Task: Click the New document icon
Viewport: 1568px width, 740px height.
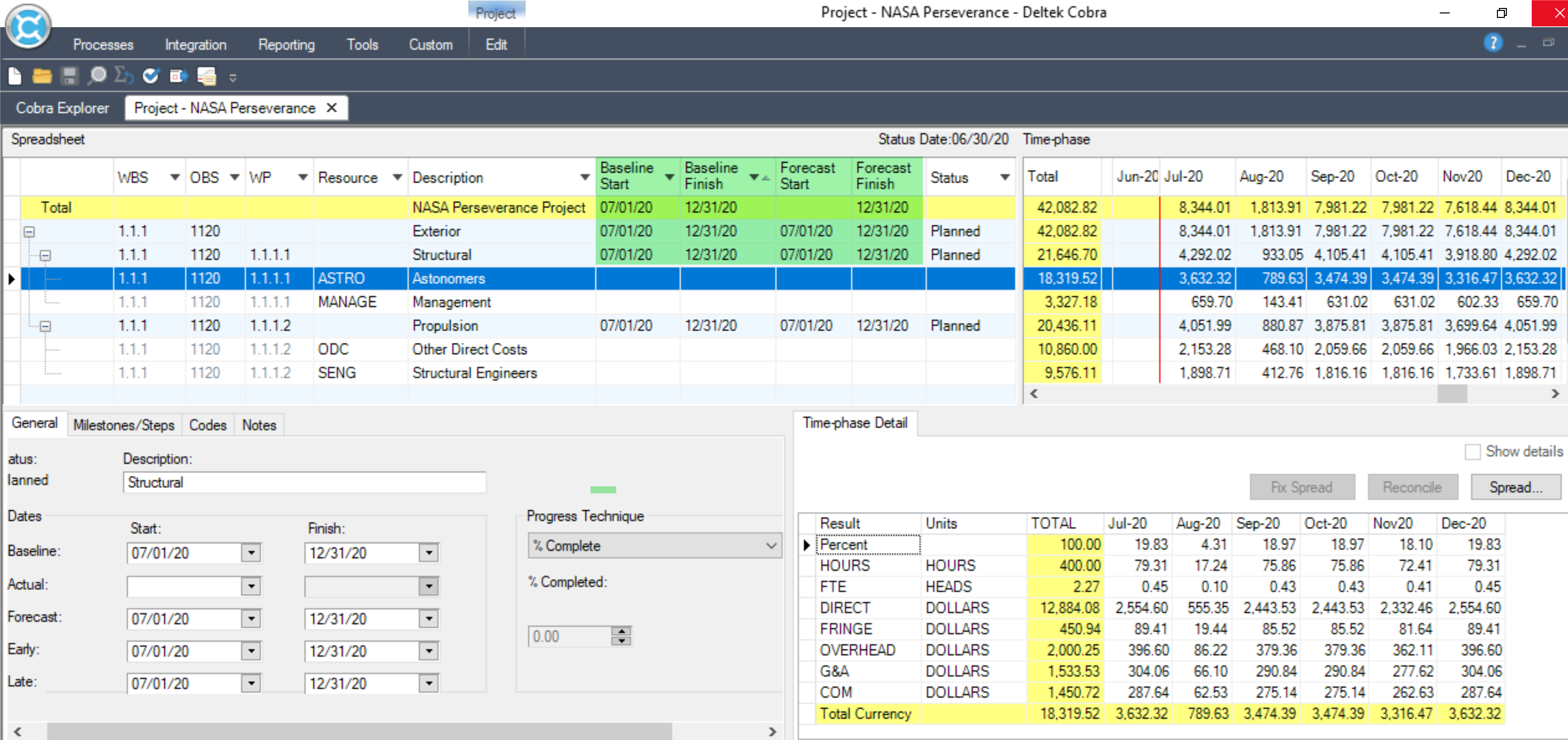Action: 15,76
